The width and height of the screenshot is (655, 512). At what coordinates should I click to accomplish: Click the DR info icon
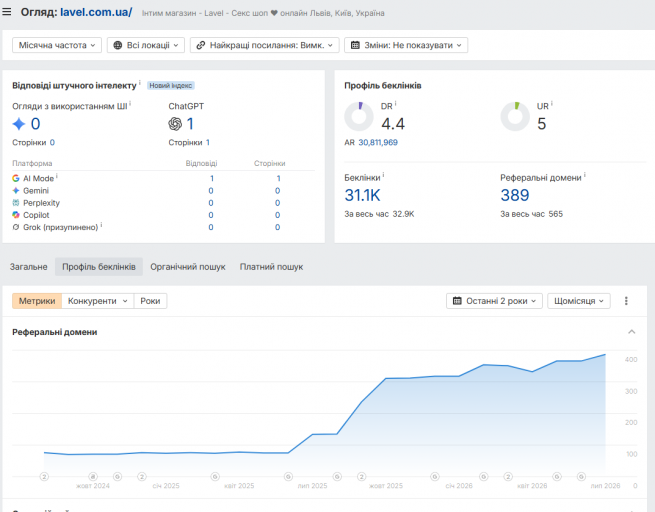(396, 103)
